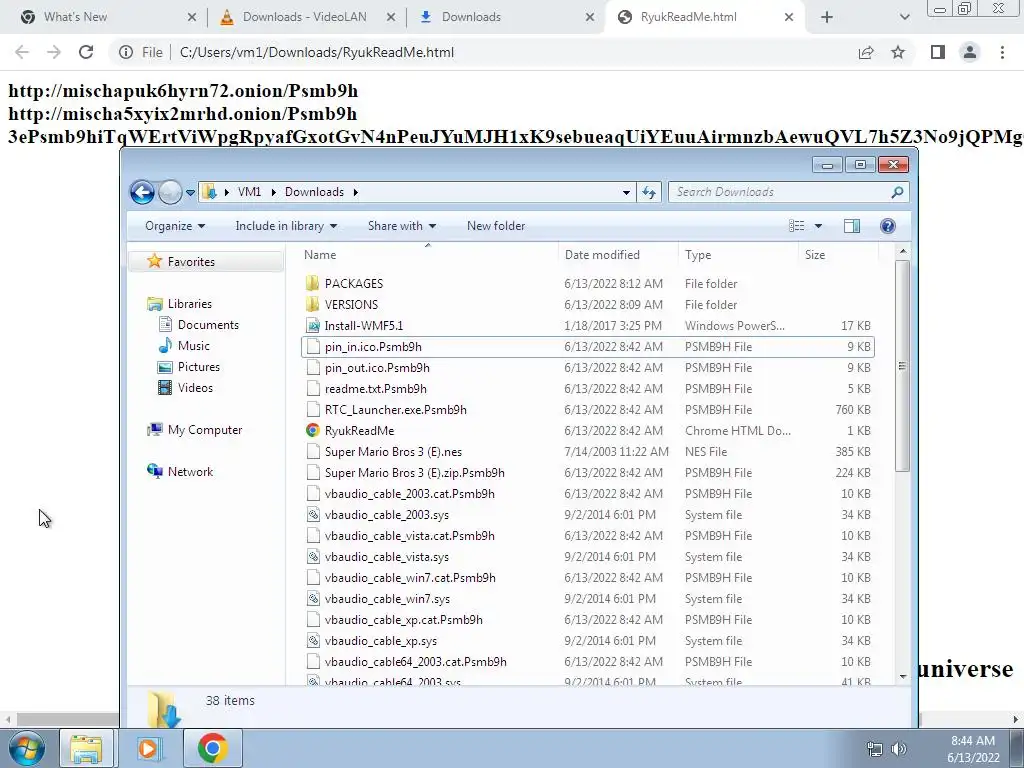
Task: Click the Explorer forward navigation arrow
Action: 170,192
